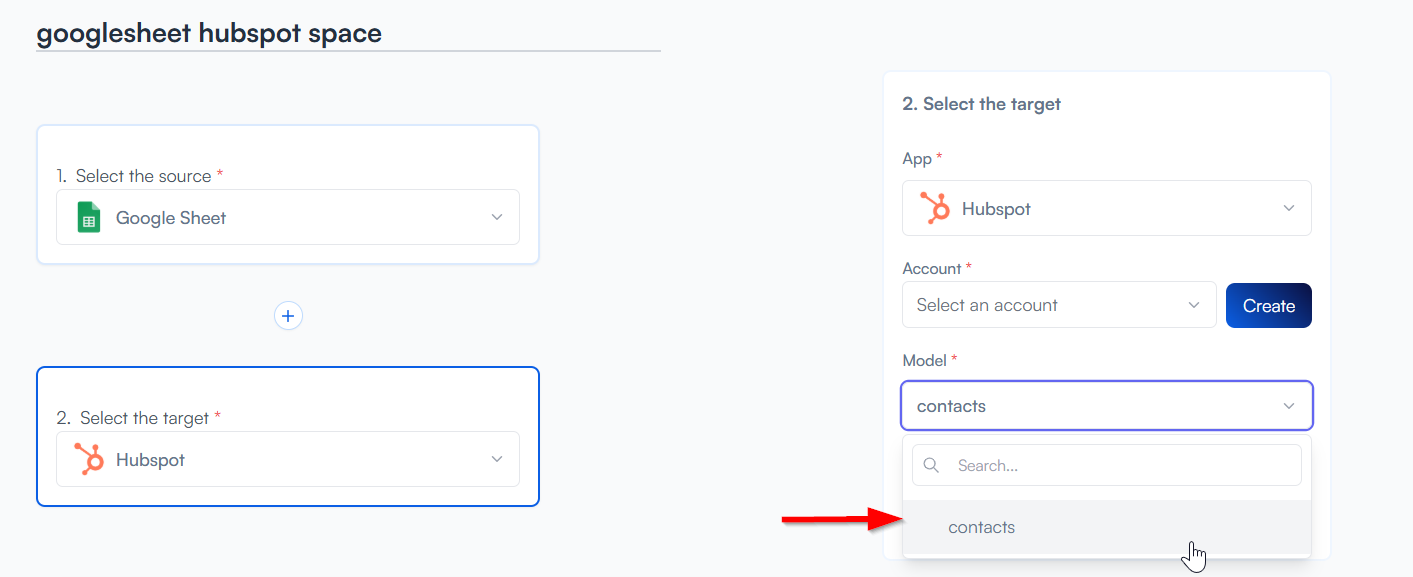Add a step with the plus icon
Screen dimensions: 1413x577
(x=288, y=316)
